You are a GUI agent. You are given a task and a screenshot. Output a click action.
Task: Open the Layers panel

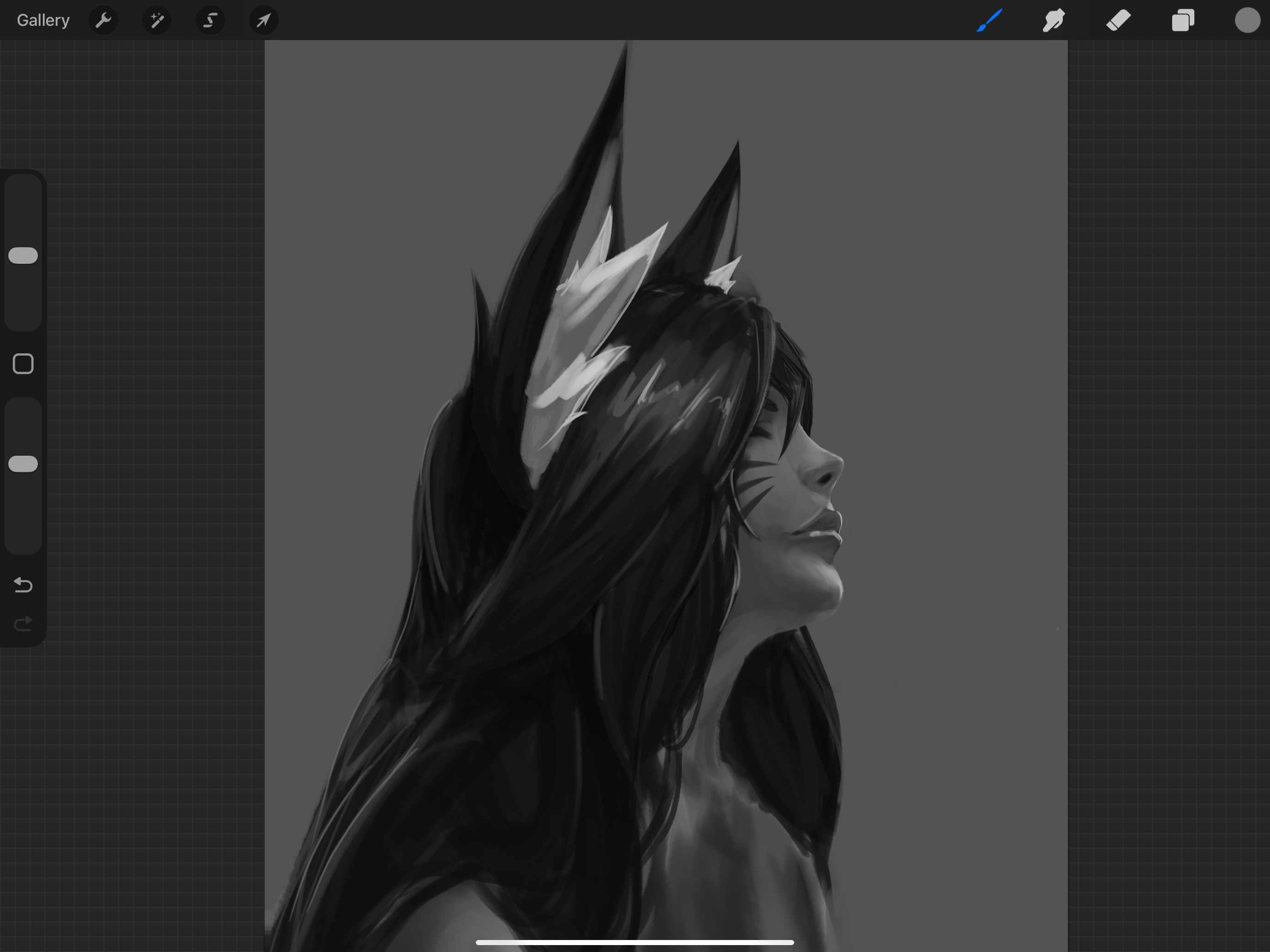click(1183, 21)
